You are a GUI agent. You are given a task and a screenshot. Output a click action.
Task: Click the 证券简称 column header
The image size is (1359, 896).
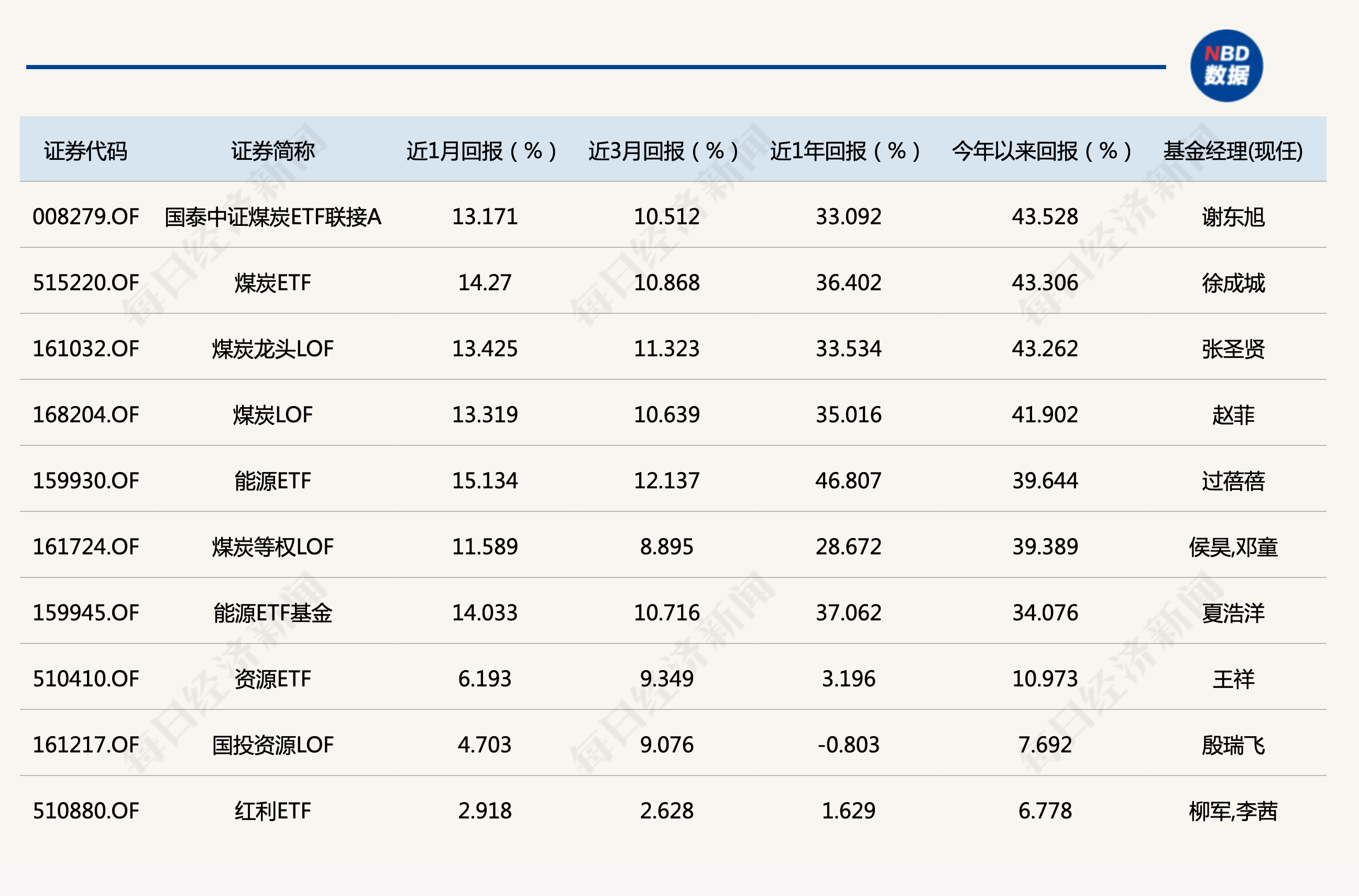point(272,151)
